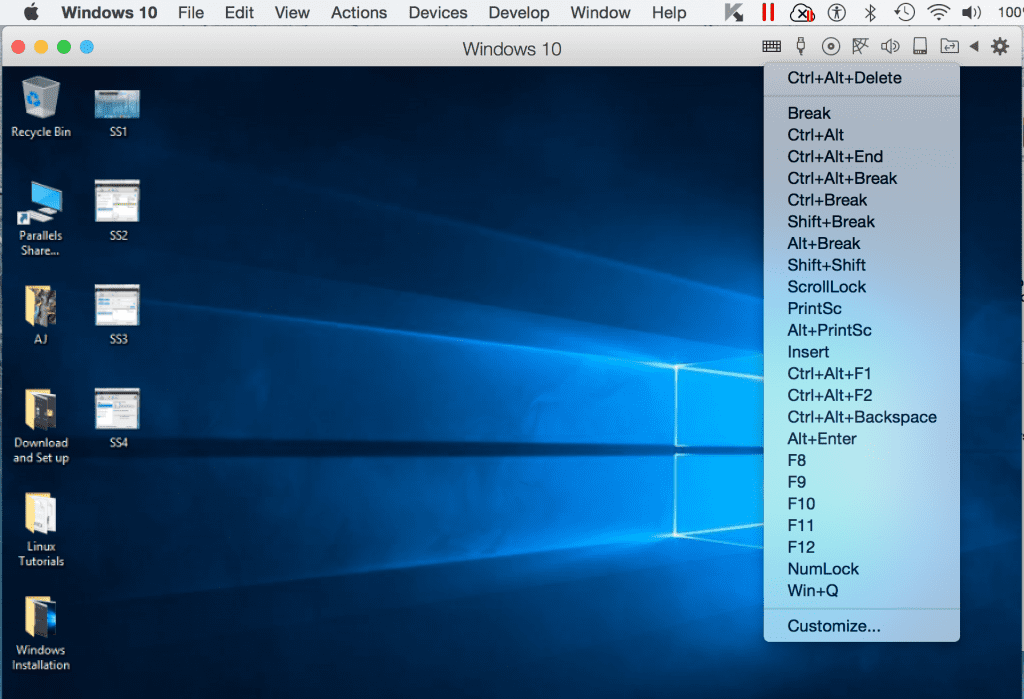Pause the VM with the red pause menu bar icon

click(x=767, y=13)
